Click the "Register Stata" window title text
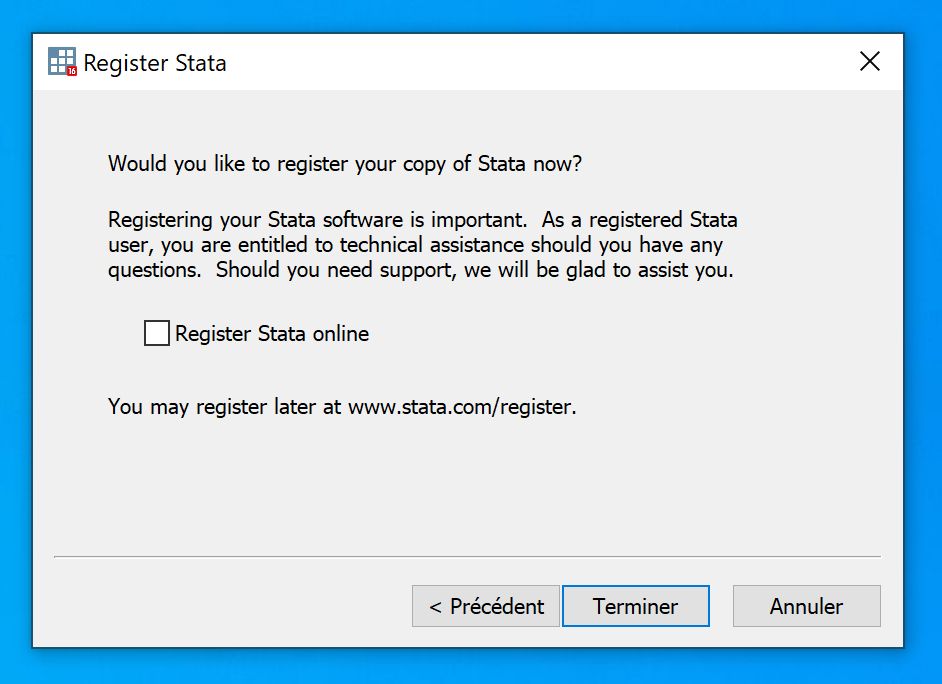The image size is (942, 684). pos(155,63)
